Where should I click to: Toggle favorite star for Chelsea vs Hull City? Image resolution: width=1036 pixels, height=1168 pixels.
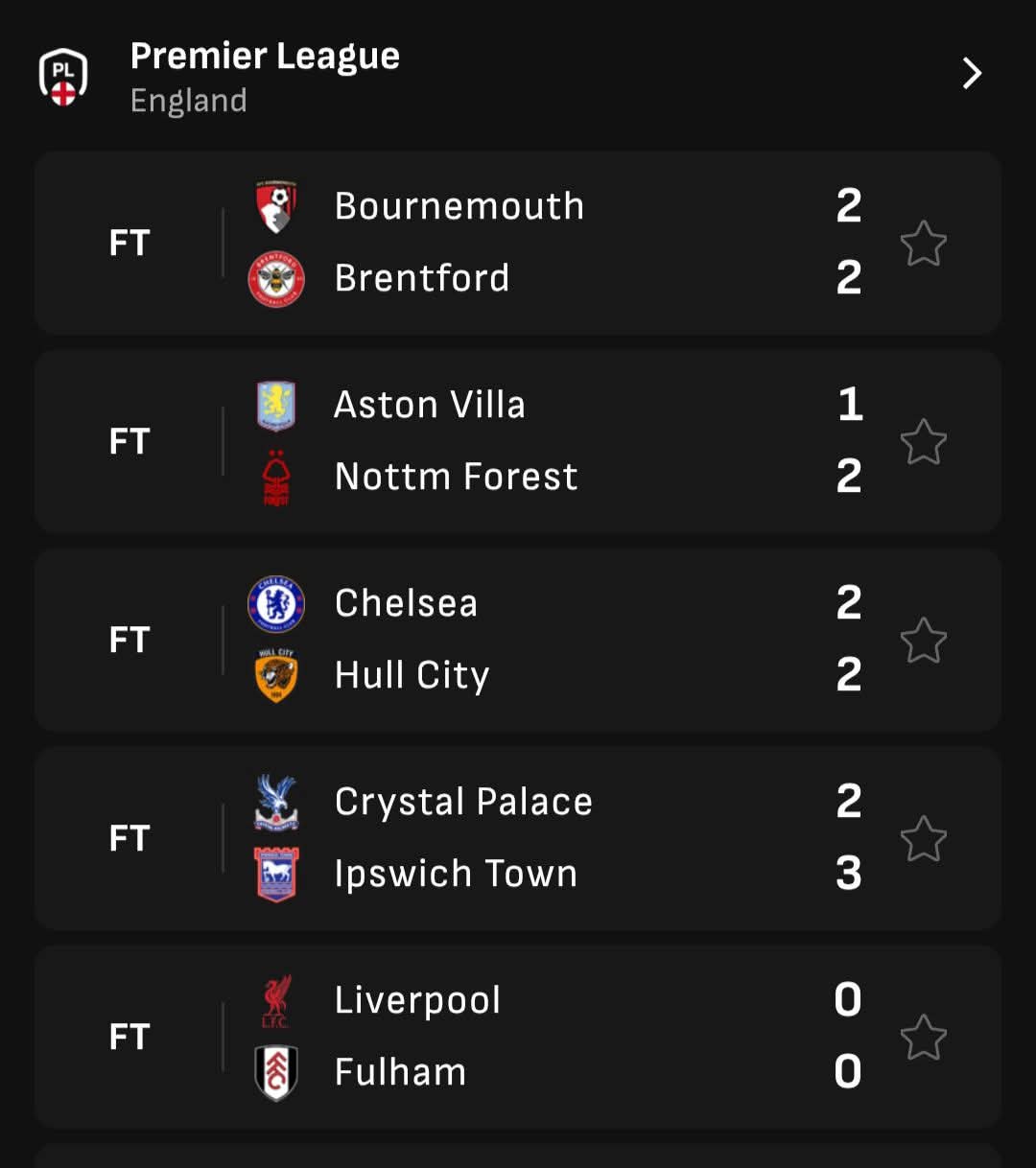coord(924,641)
